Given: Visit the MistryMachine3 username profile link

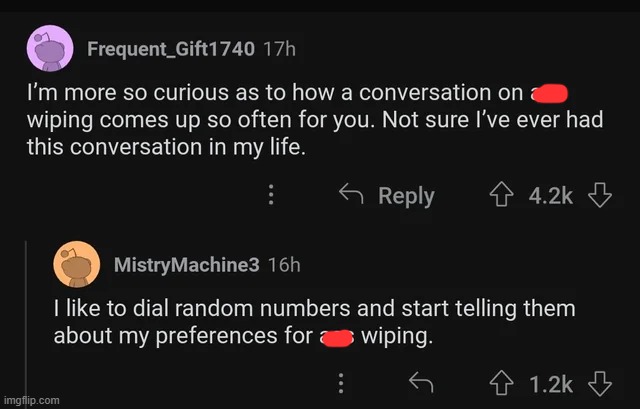Looking at the screenshot, I should click(187, 265).
